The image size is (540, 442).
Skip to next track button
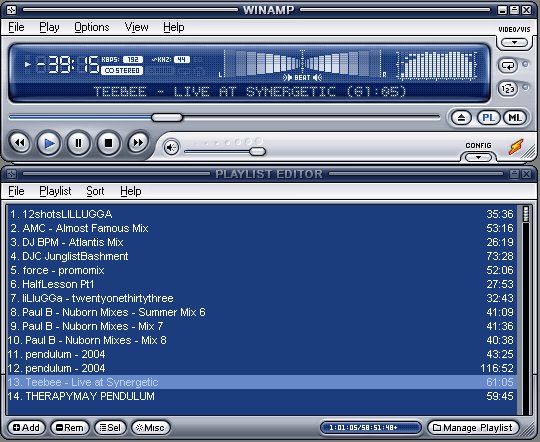pos(138,142)
